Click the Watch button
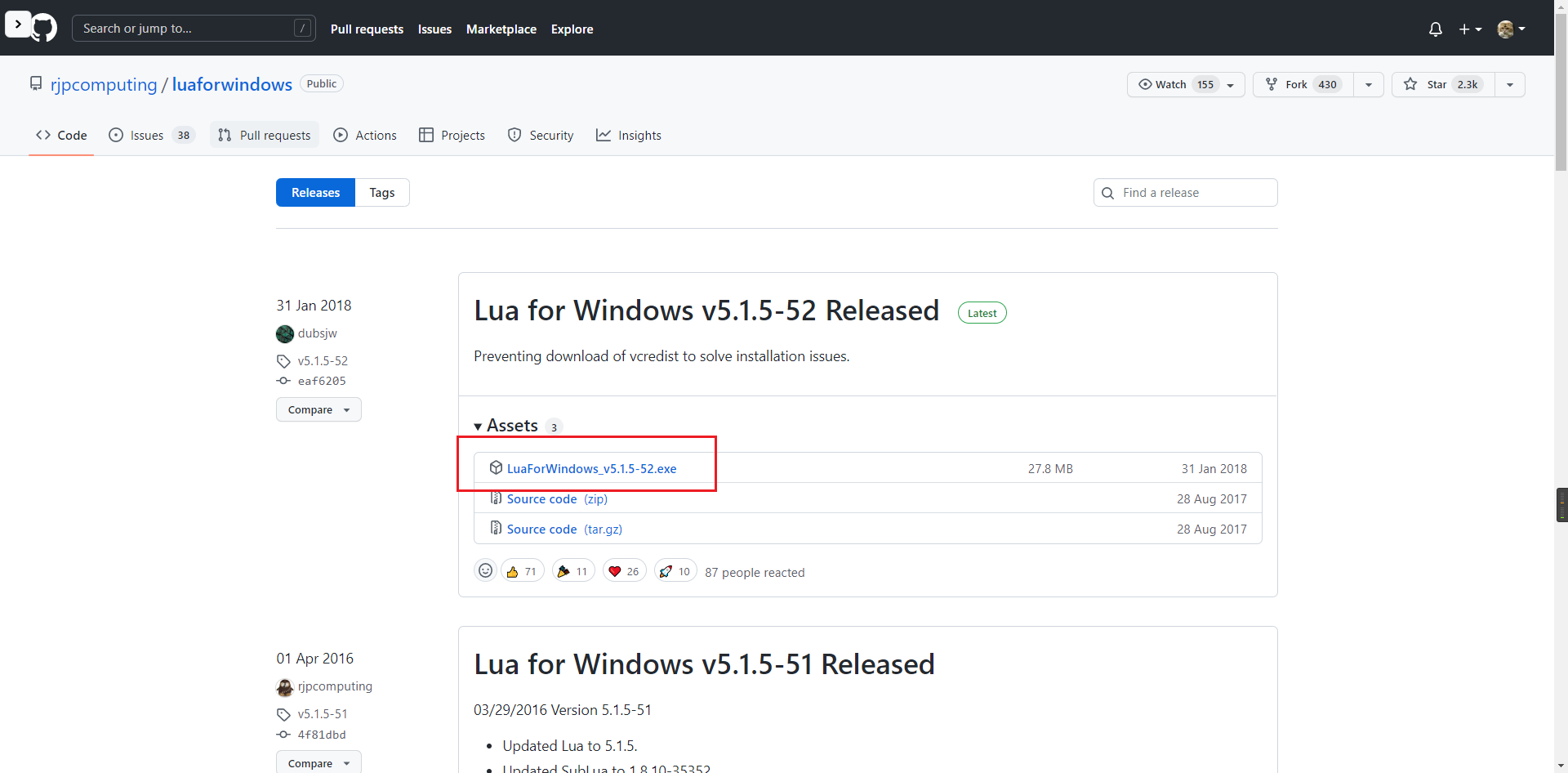1568x773 pixels. 1186,84
